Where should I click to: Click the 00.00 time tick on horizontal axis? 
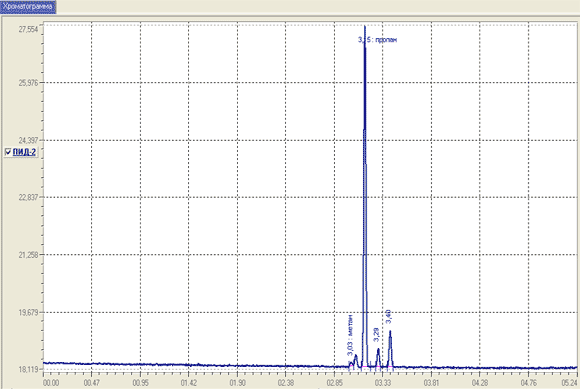click(51, 383)
